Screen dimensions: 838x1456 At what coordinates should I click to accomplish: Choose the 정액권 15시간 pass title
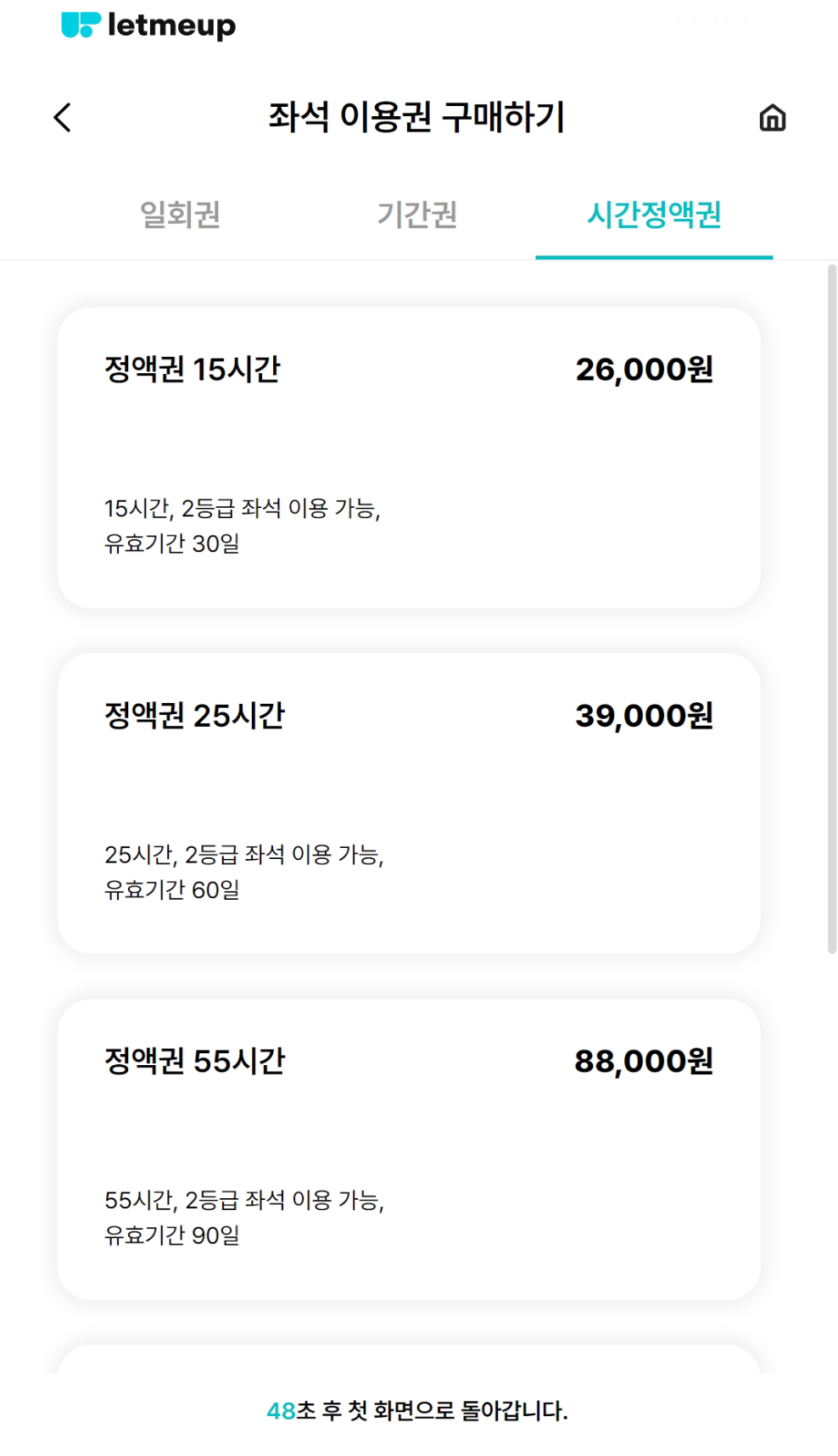pyautogui.click(x=193, y=370)
